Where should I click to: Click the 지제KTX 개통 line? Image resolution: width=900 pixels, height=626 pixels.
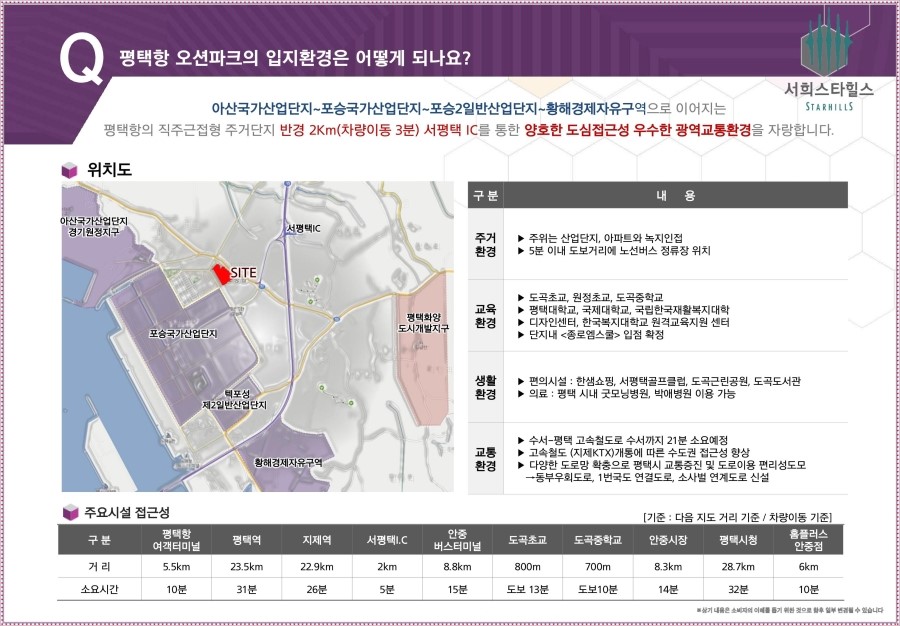click(634, 453)
